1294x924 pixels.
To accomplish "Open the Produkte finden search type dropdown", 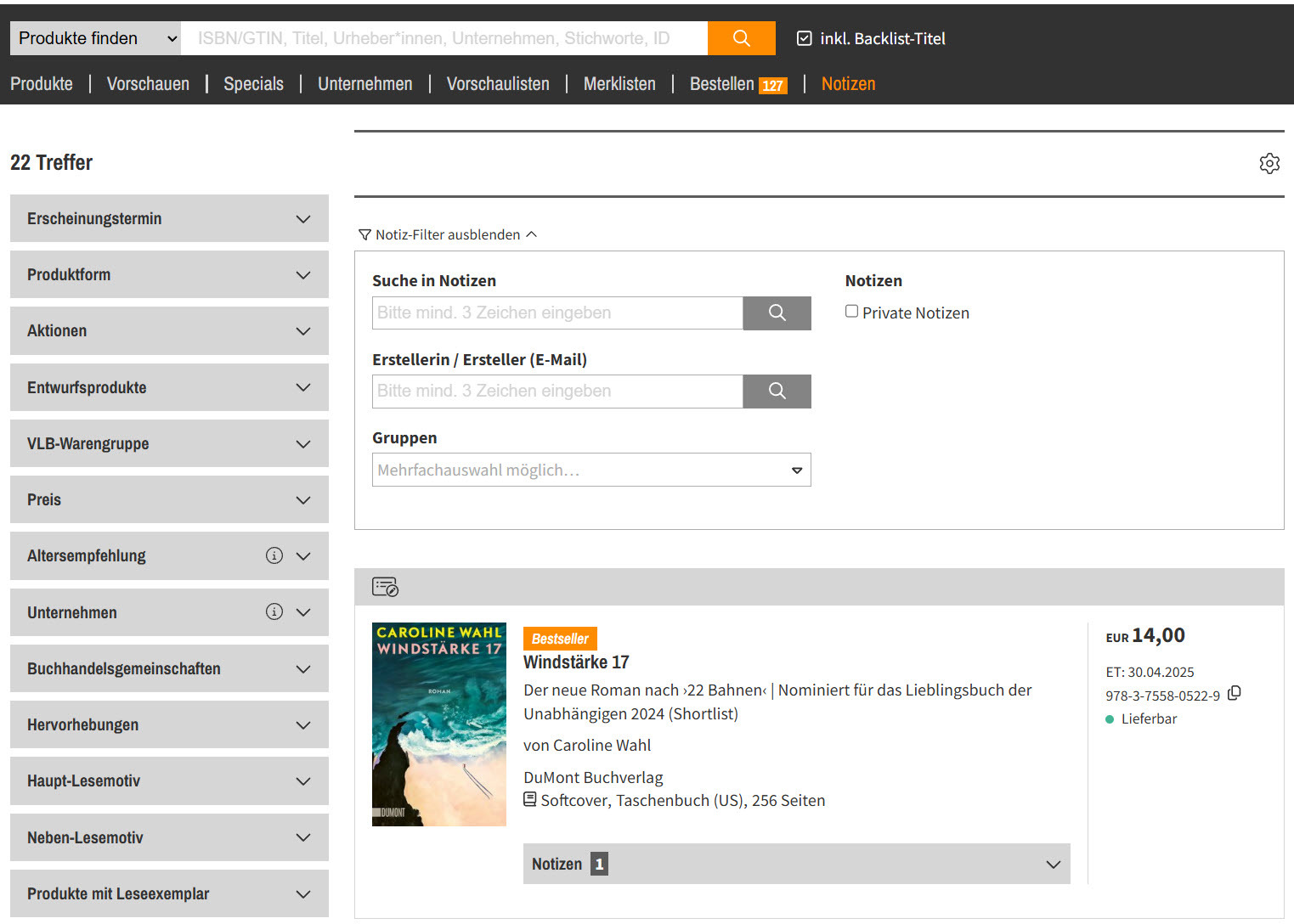I will coord(95,38).
